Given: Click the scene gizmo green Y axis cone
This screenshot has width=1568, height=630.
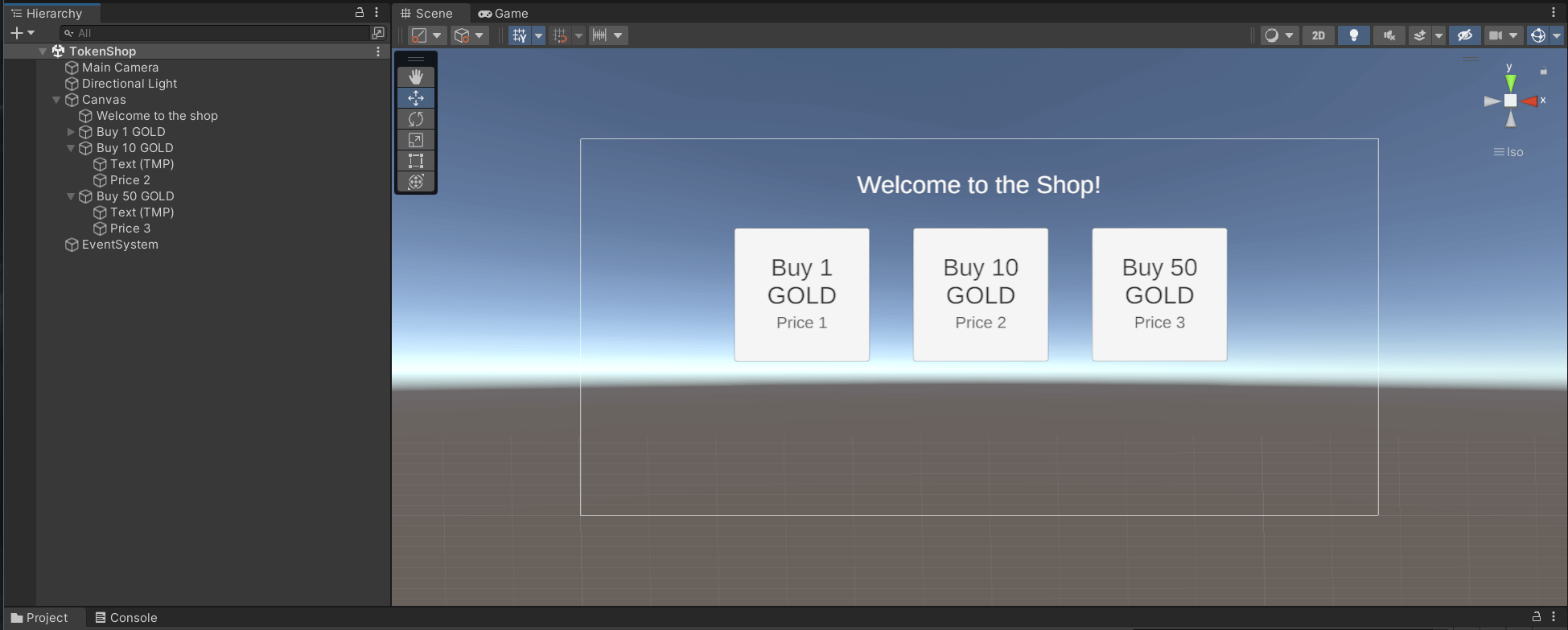Looking at the screenshot, I should point(1511,82).
